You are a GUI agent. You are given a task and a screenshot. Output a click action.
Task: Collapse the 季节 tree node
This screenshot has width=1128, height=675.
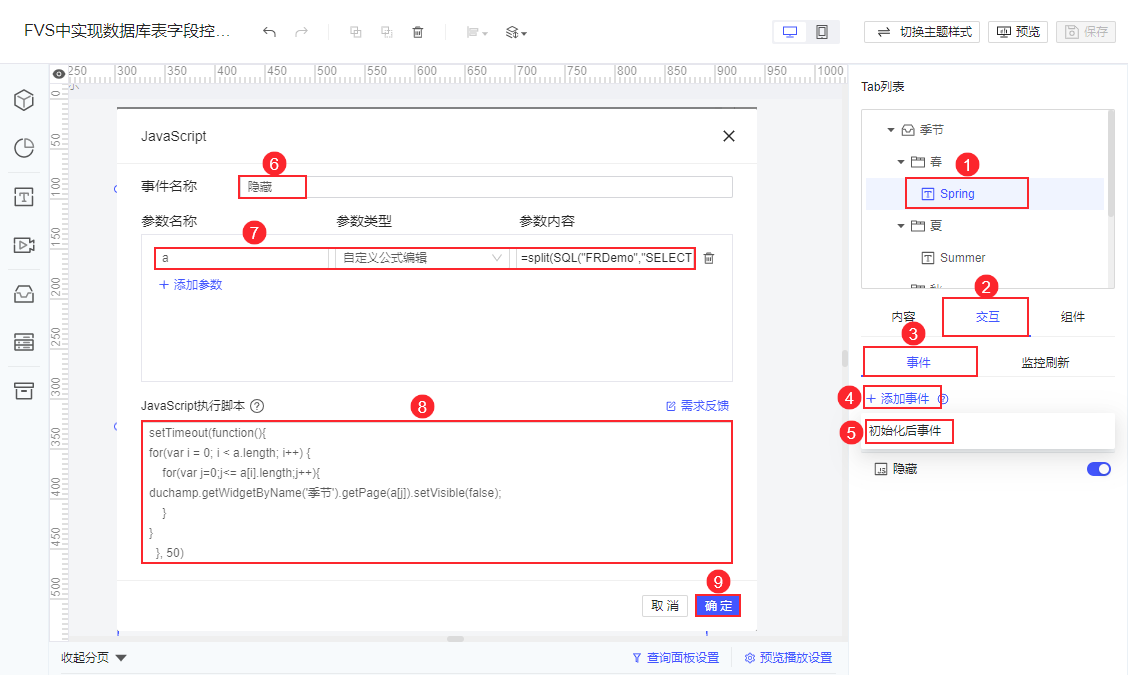(891, 130)
